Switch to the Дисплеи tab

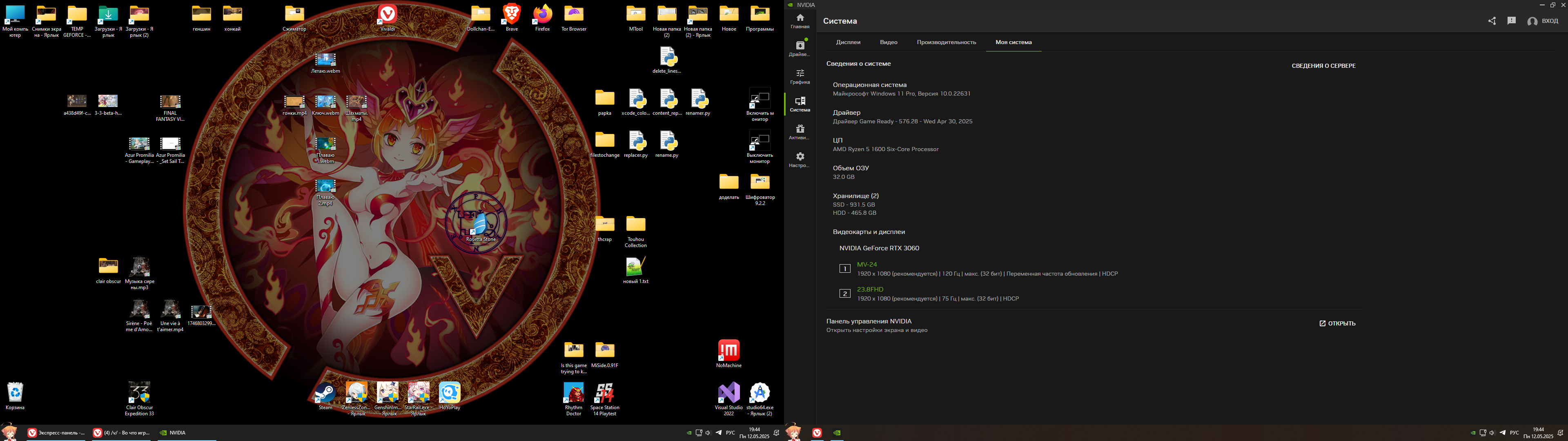coord(848,42)
